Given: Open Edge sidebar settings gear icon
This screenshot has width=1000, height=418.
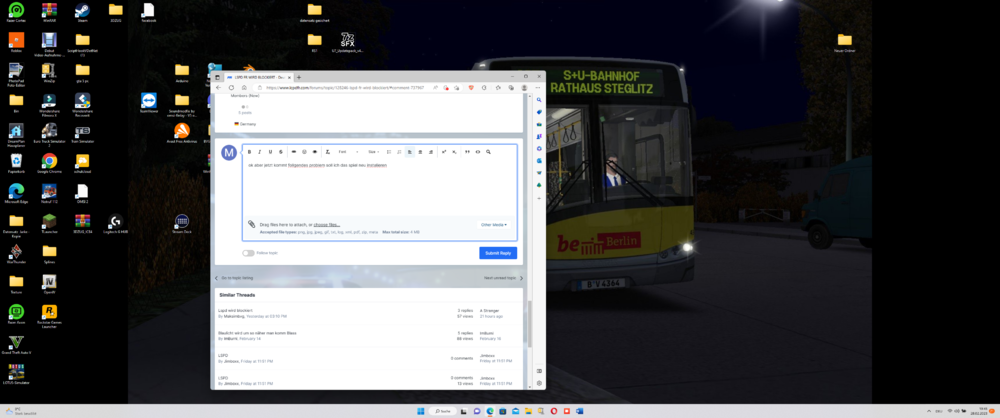Looking at the screenshot, I should click(x=539, y=384).
